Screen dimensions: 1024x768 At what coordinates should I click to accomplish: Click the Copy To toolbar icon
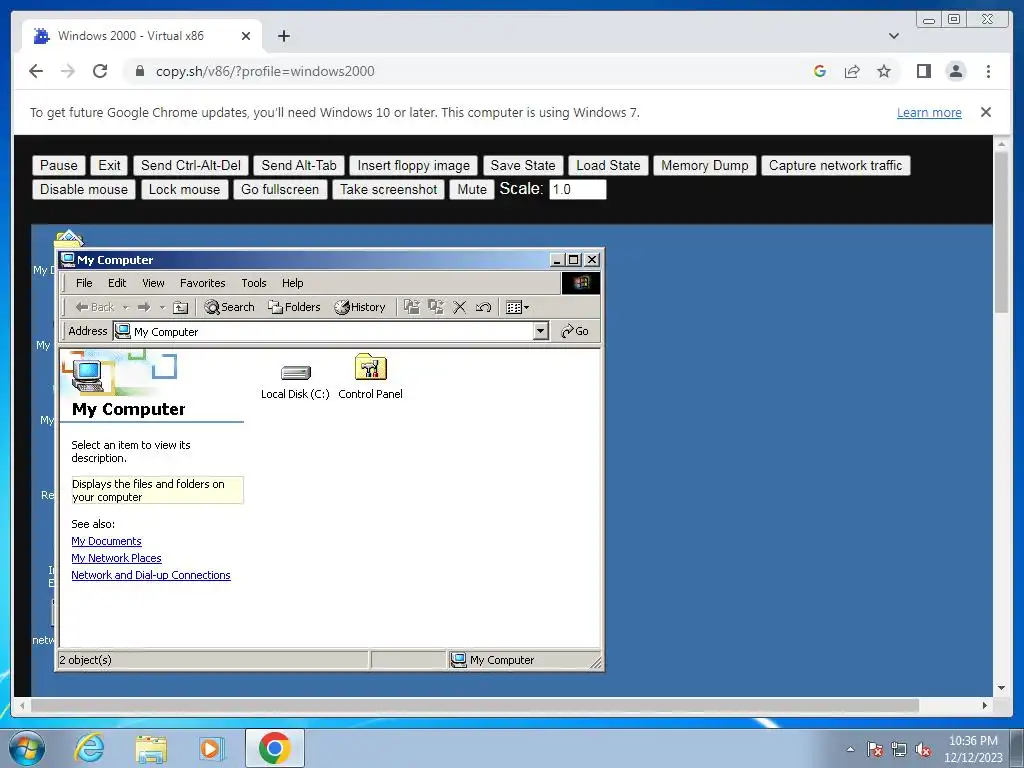coord(436,307)
